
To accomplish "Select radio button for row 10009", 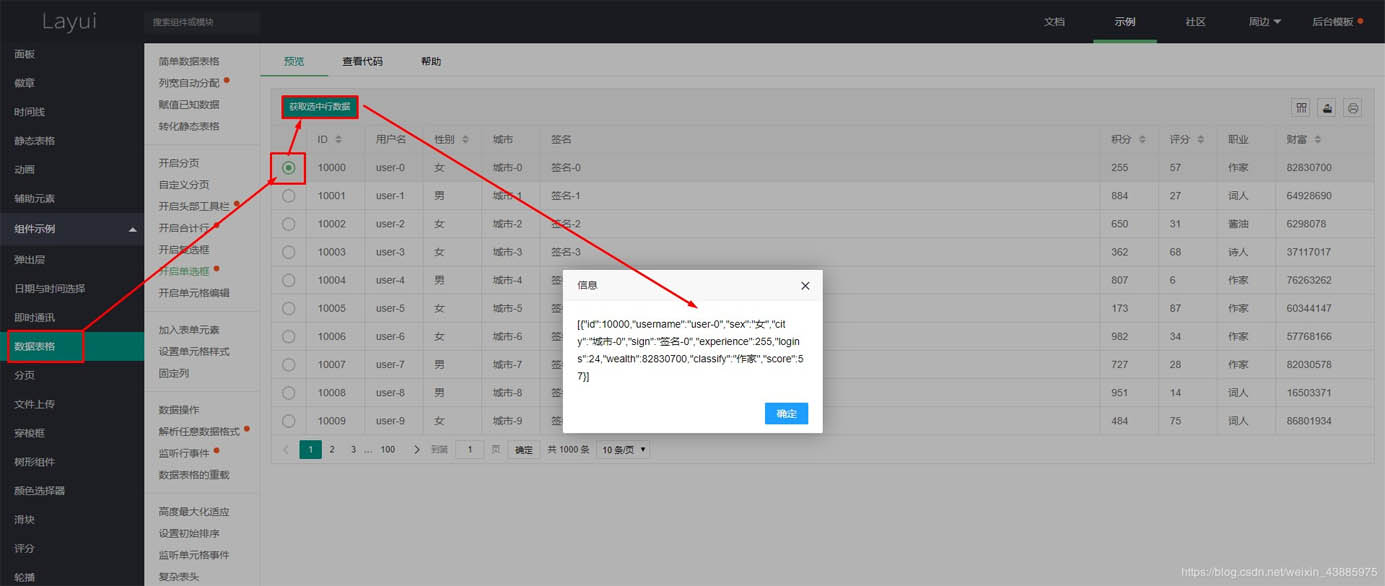I will click(x=289, y=421).
